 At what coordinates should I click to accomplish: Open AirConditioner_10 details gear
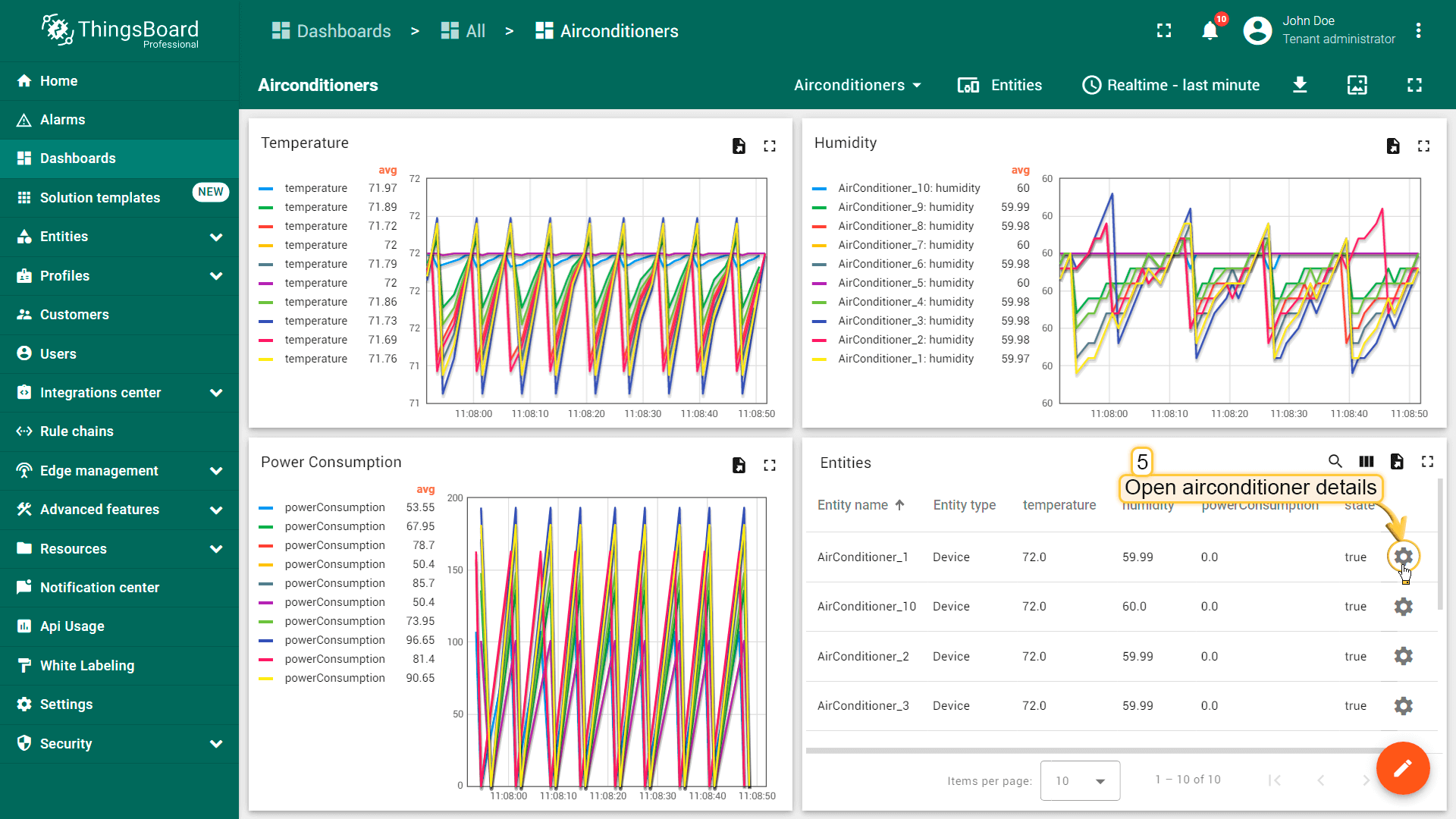pos(1403,607)
